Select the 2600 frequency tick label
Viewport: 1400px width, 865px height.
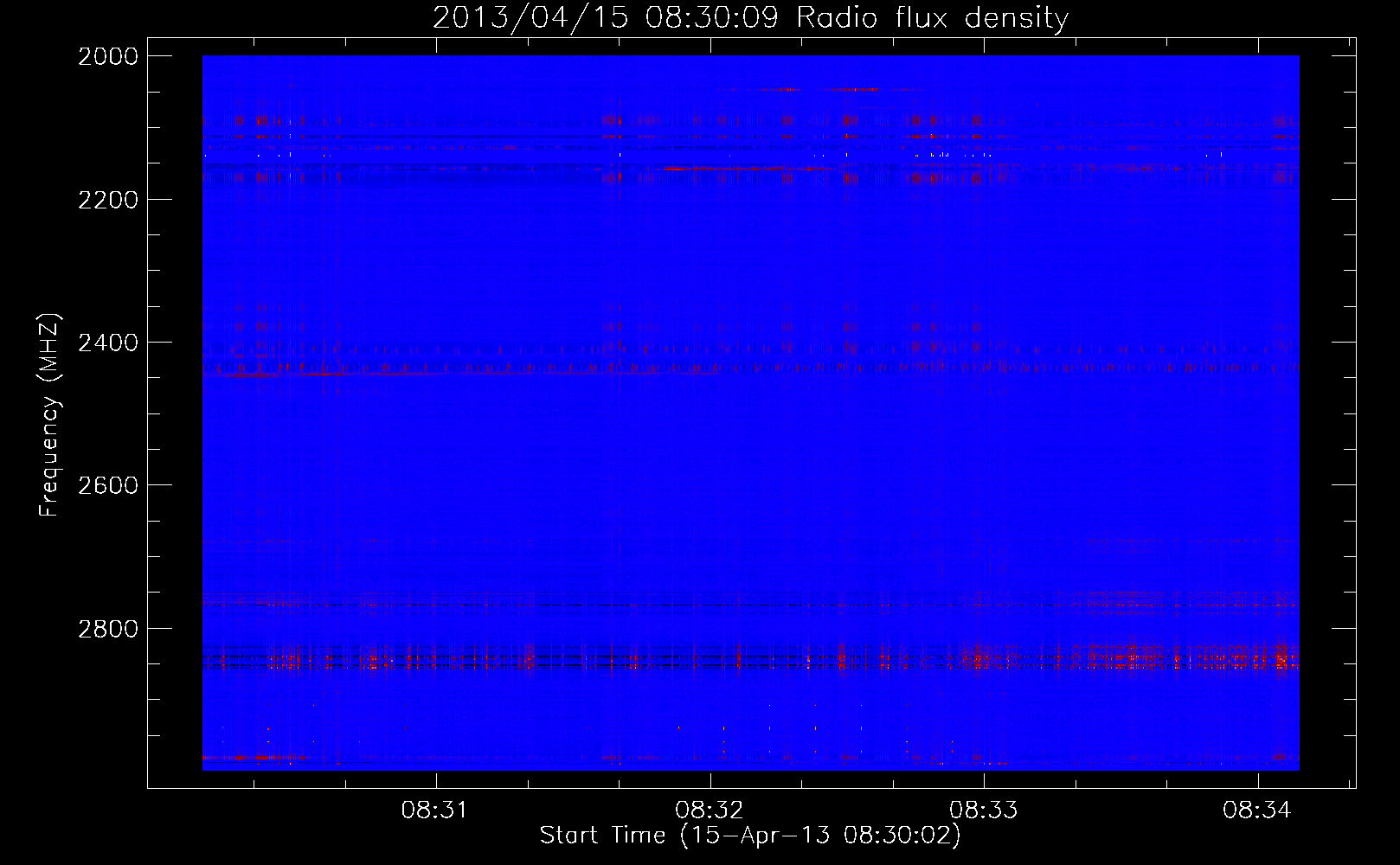click(108, 485)
